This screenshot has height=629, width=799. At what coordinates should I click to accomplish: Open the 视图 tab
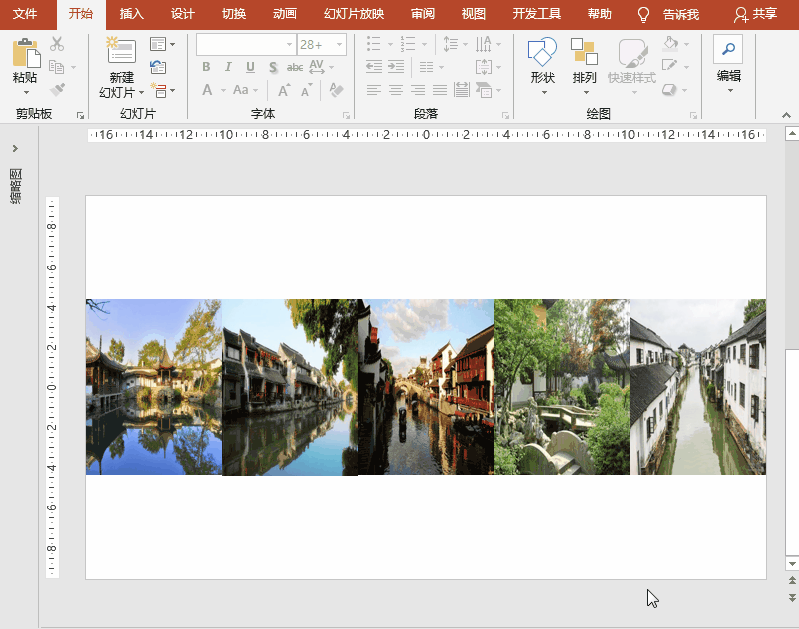coord(473,14)
